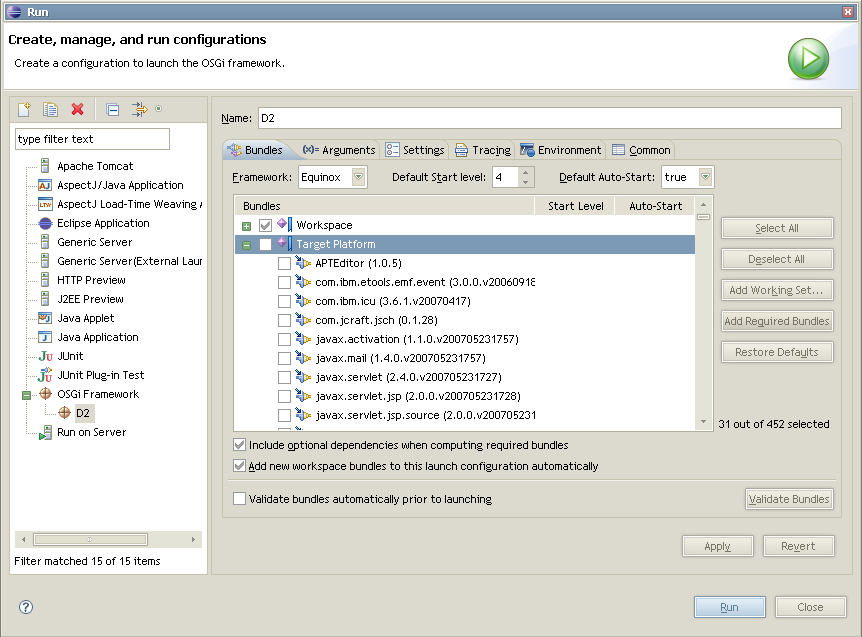Viewport: 862px width, 637px height.
Task: Click the Apply button
Action: pos(717,546)
